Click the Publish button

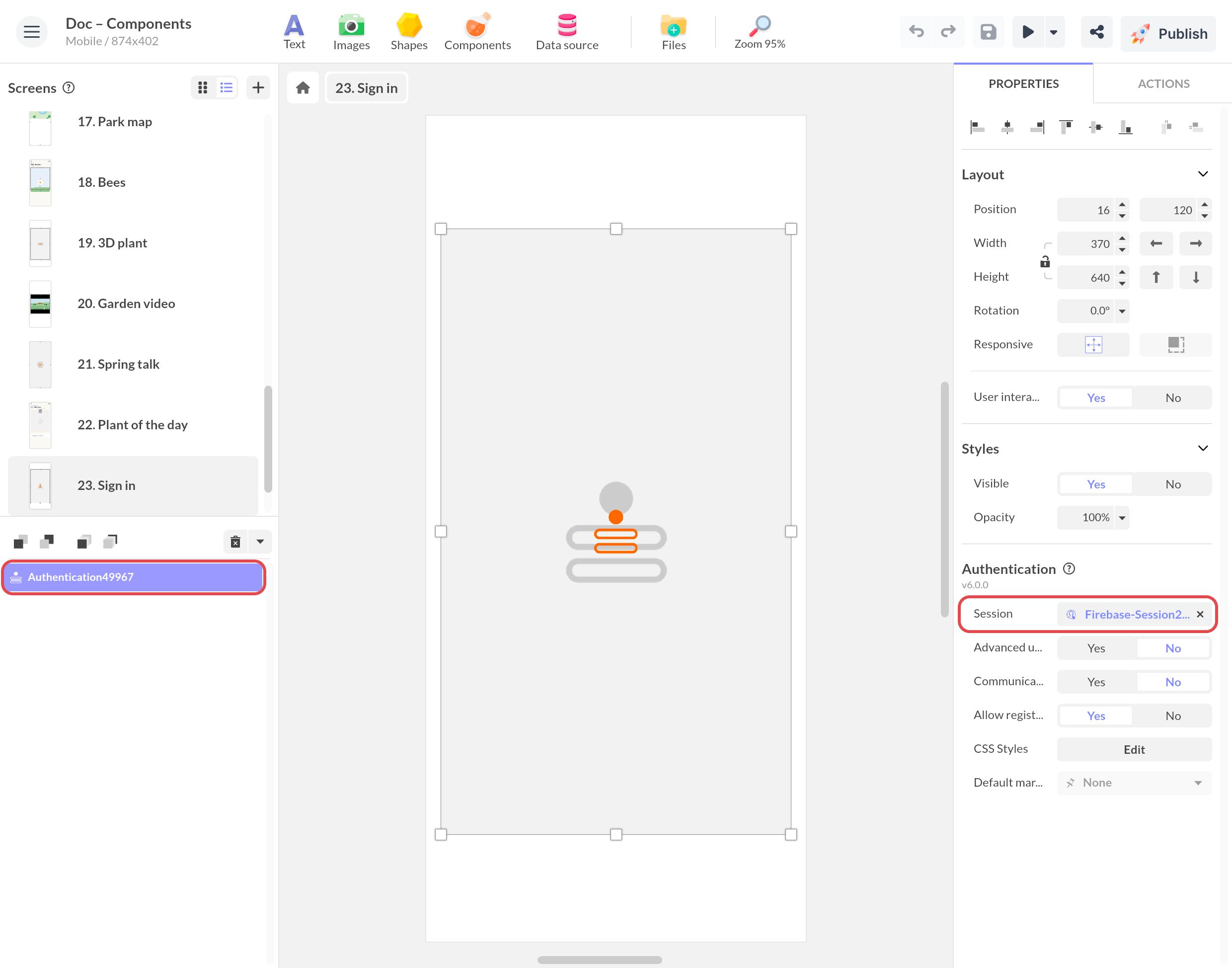[x=1168, y=33]
